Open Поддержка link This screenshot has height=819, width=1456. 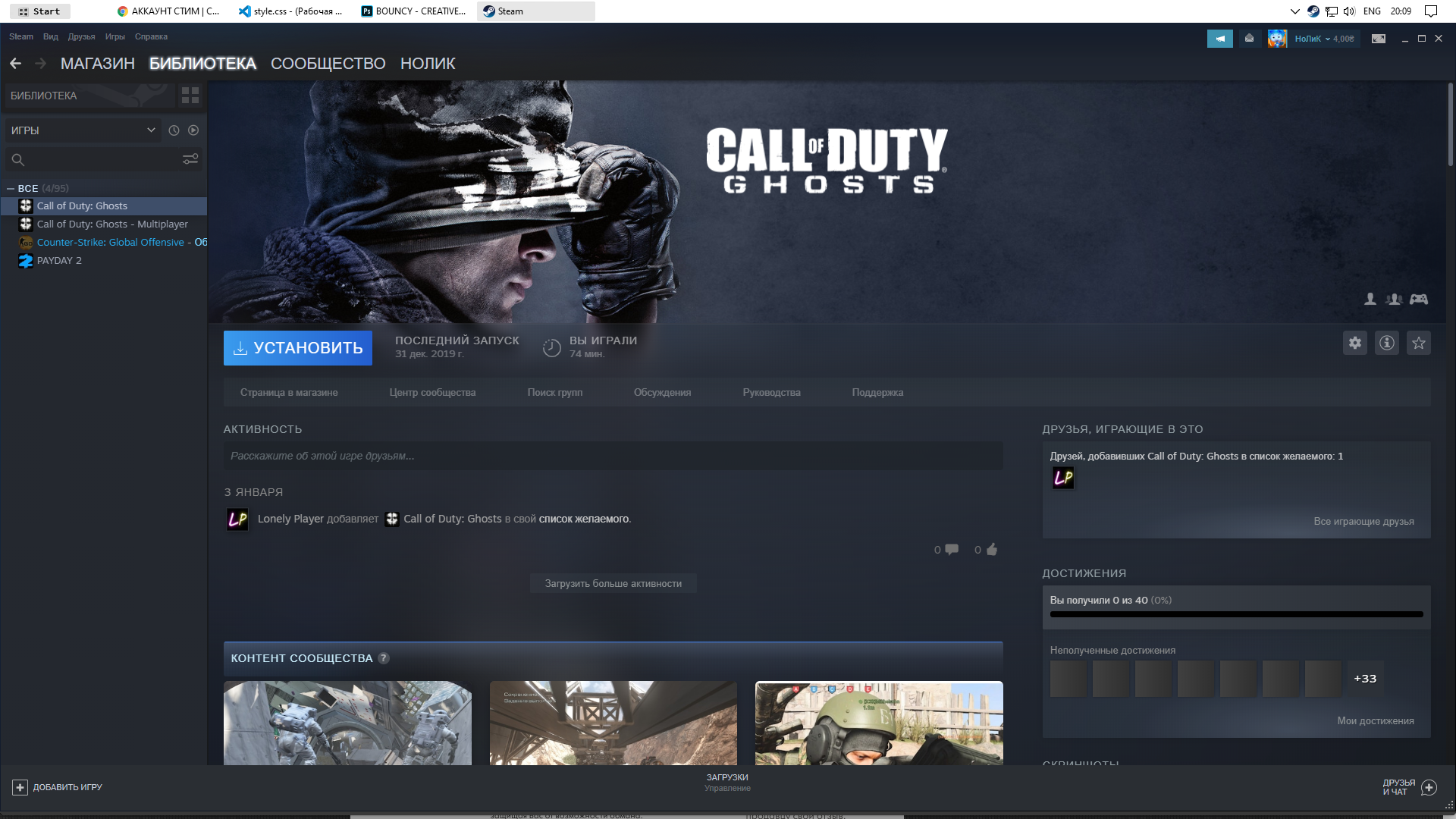(x=877, y=393)
